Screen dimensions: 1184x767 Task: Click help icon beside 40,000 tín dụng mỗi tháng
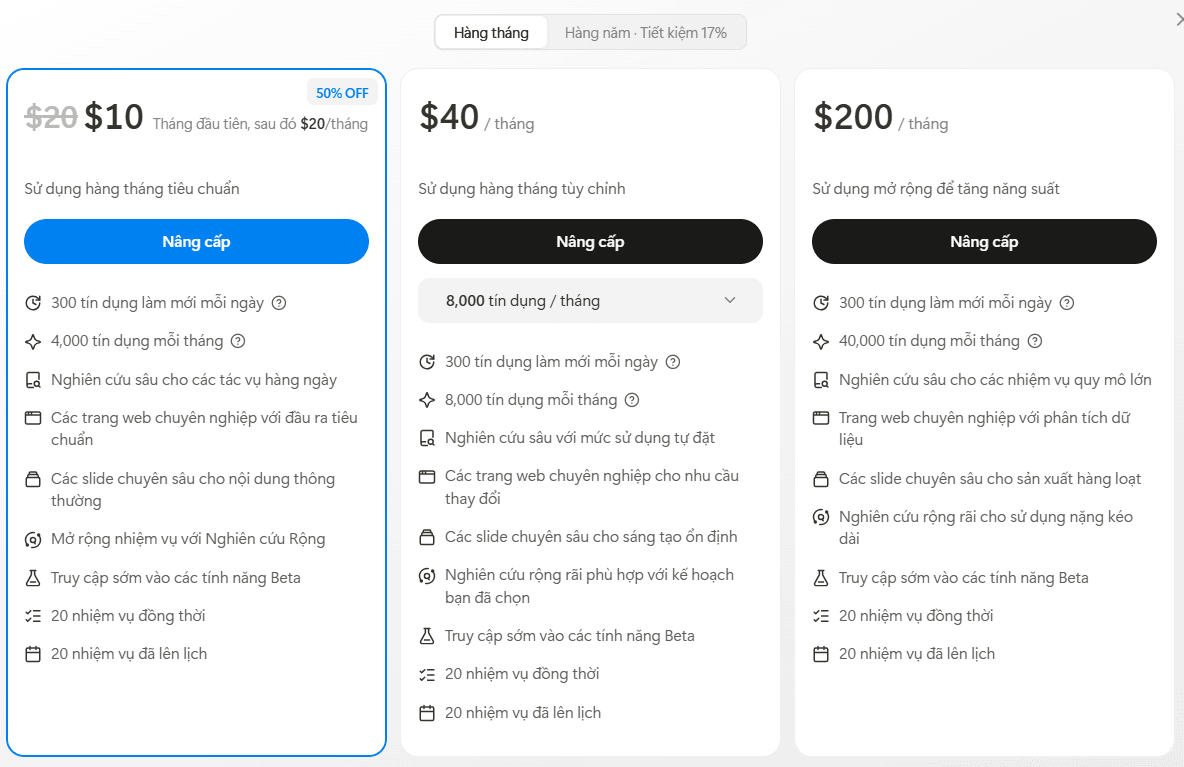tap(1035, 341)
